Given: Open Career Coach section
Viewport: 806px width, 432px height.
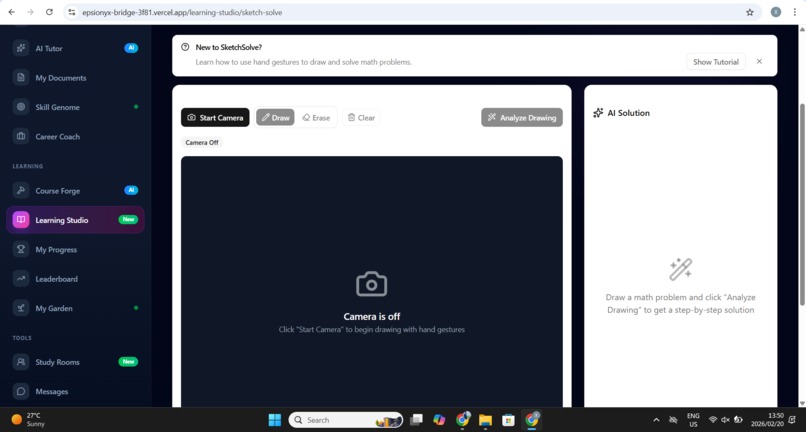Looking at the screenshot, I should tap(75, 136).
